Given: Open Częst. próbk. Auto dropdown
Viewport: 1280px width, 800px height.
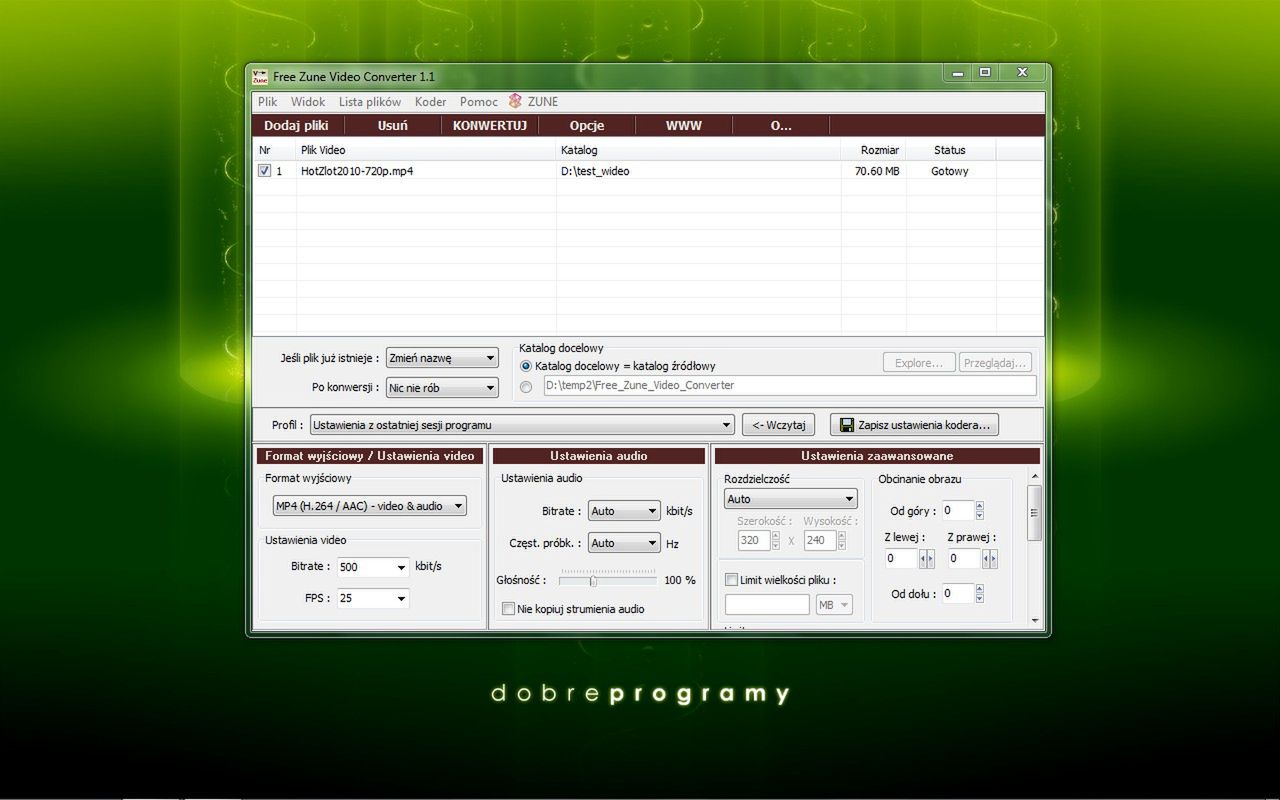Looking at the screenshot, I should (x=624, y=543).
